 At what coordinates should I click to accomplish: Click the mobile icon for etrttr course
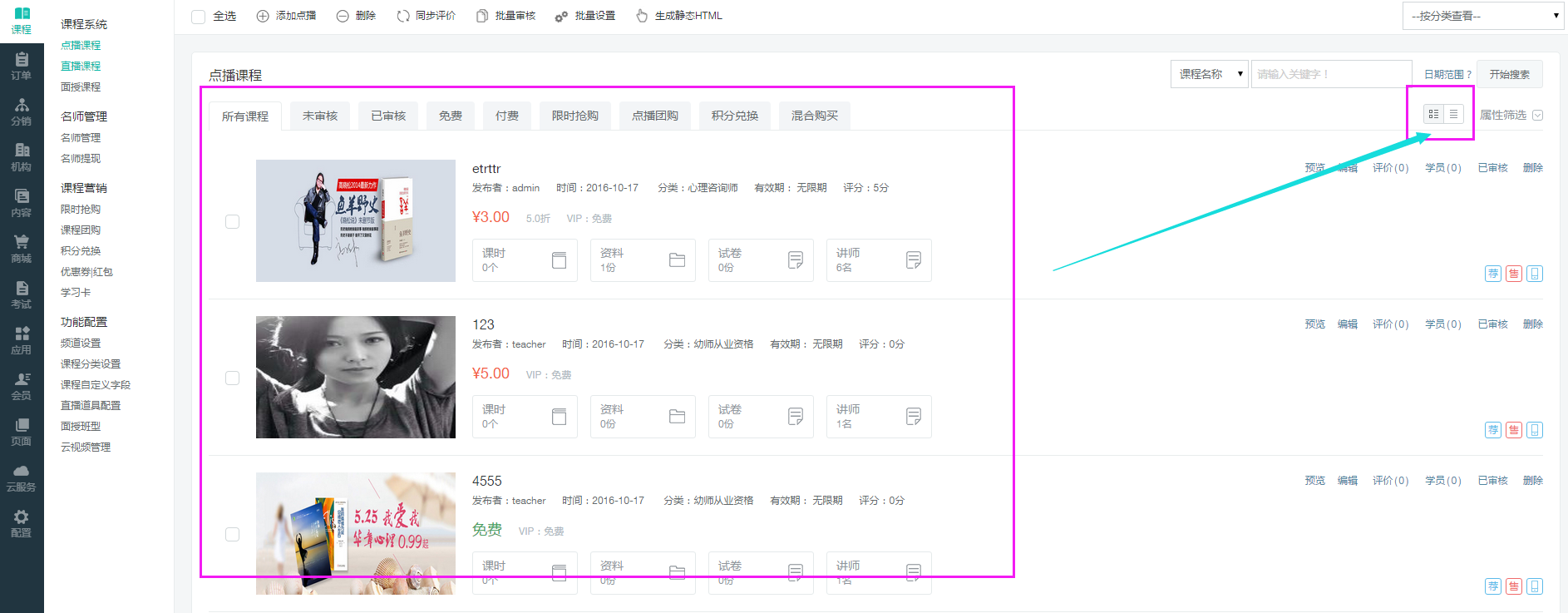1535,274
